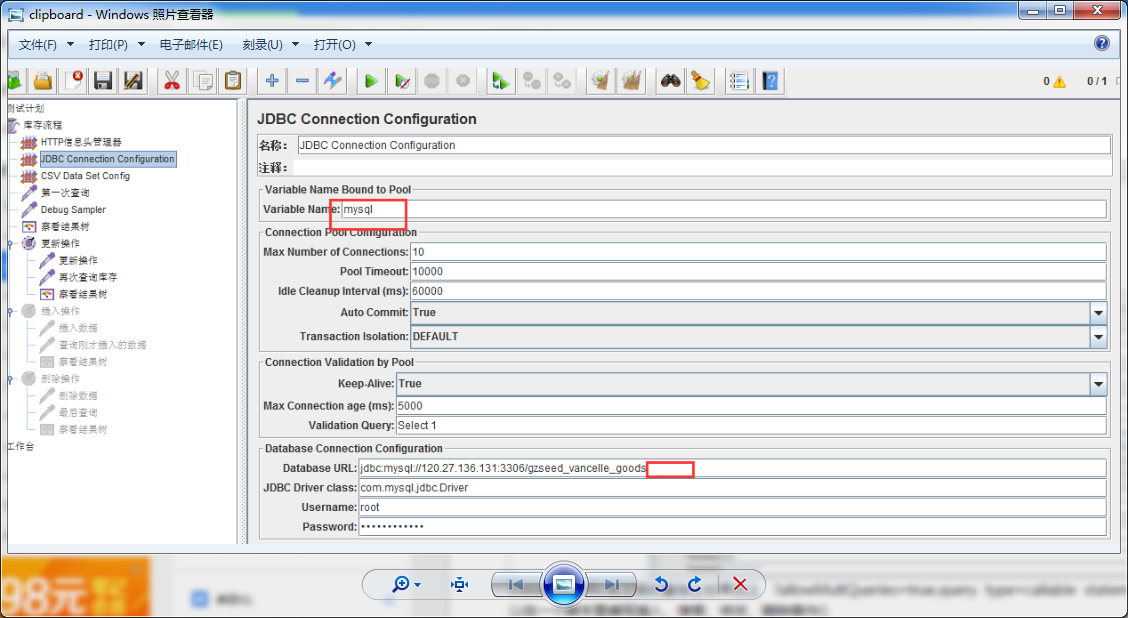Open the 打开(O) menu
Viewport: 1128px width, 618px height.
click(x=342, y=45)
